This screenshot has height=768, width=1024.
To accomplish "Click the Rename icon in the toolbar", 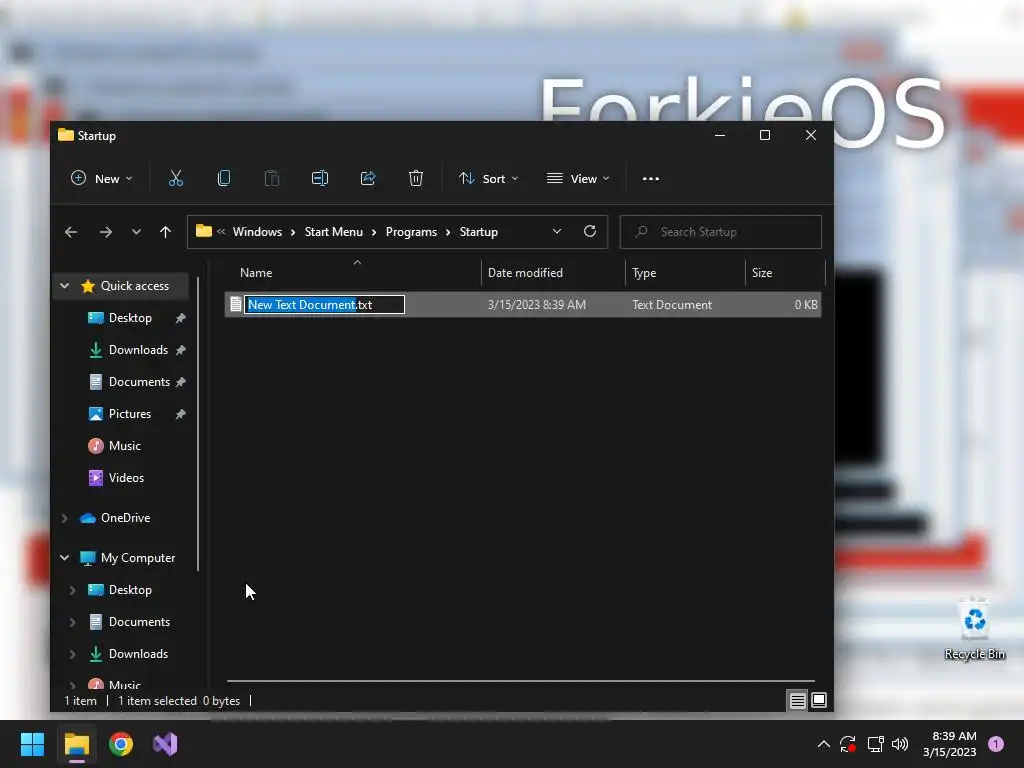I will tap(320, 178).
